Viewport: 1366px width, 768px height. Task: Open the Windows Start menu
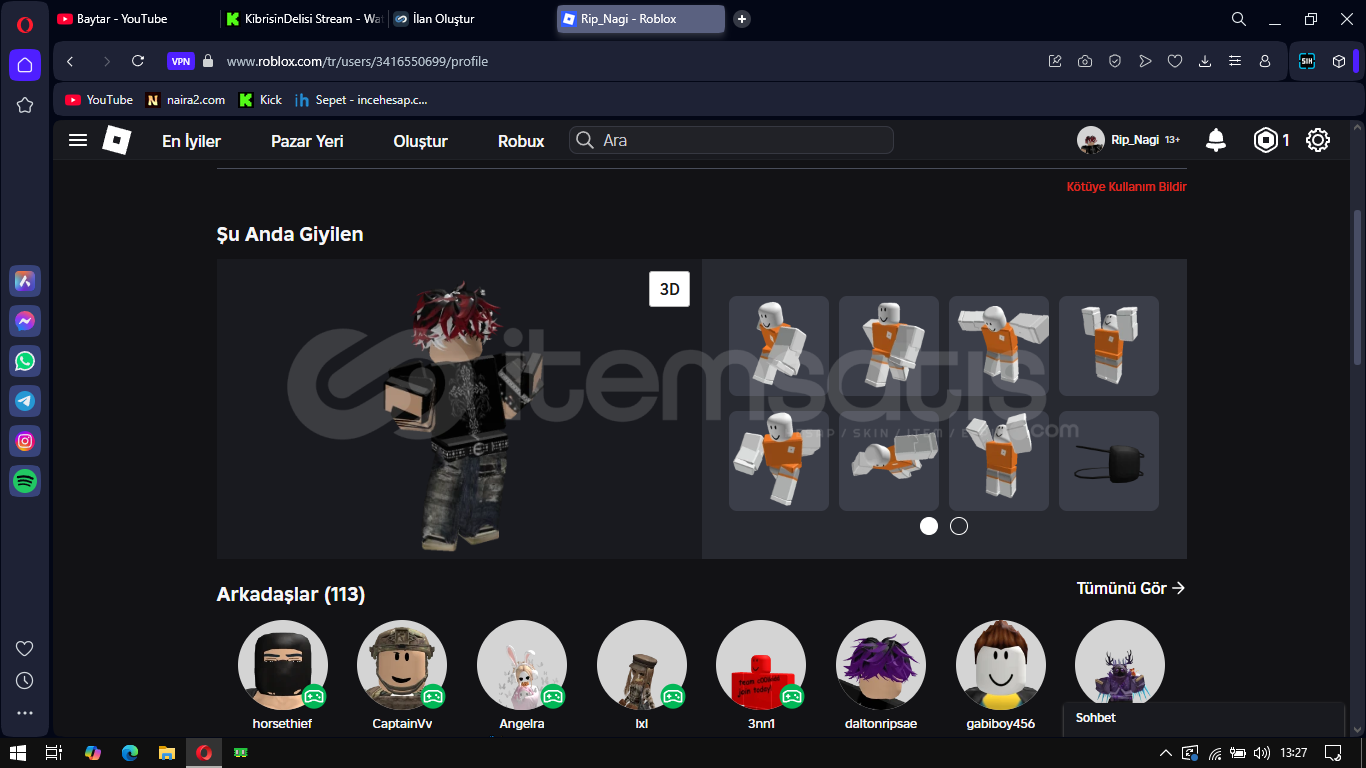[x=17, y=752]
